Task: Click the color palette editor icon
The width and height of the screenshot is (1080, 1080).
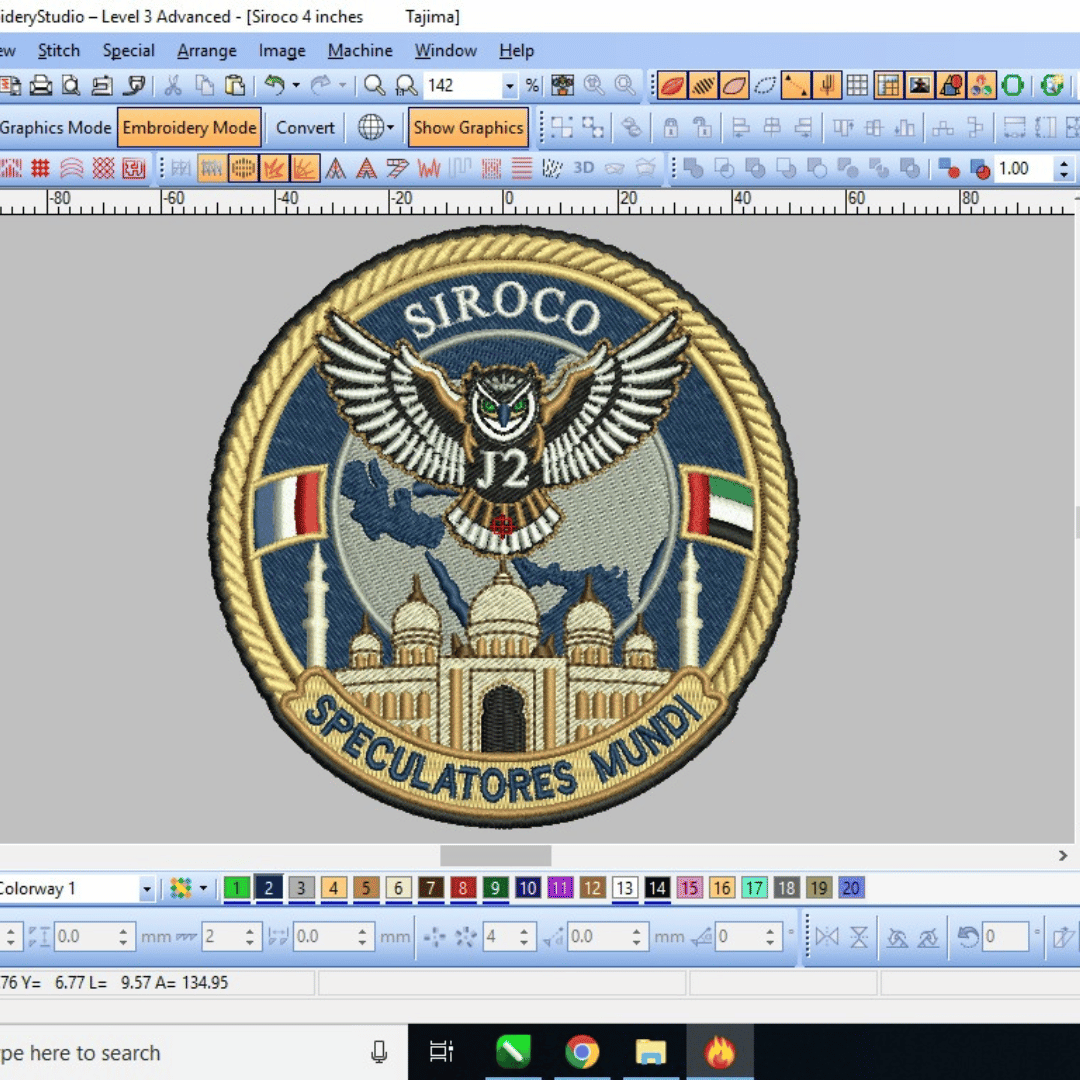Action: (180, 889)
